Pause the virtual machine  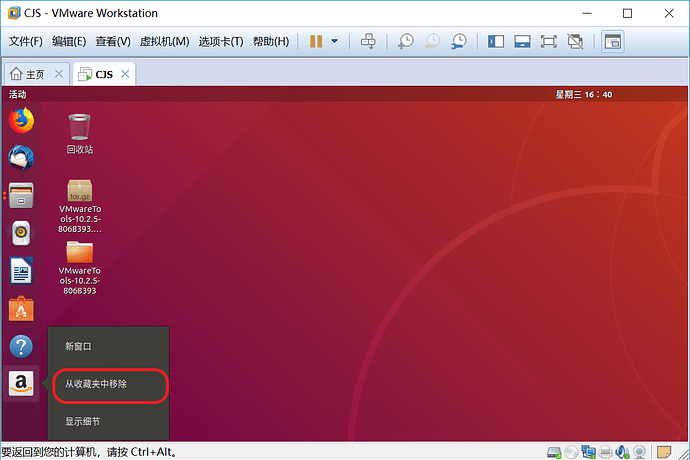point(316,41)
